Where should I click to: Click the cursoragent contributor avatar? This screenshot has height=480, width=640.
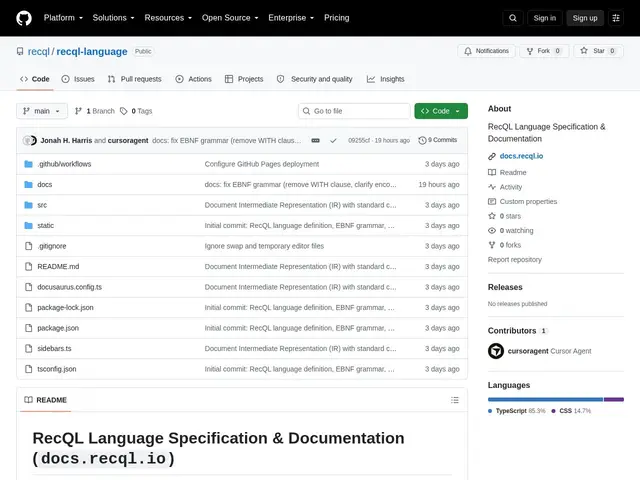(496, 351)
